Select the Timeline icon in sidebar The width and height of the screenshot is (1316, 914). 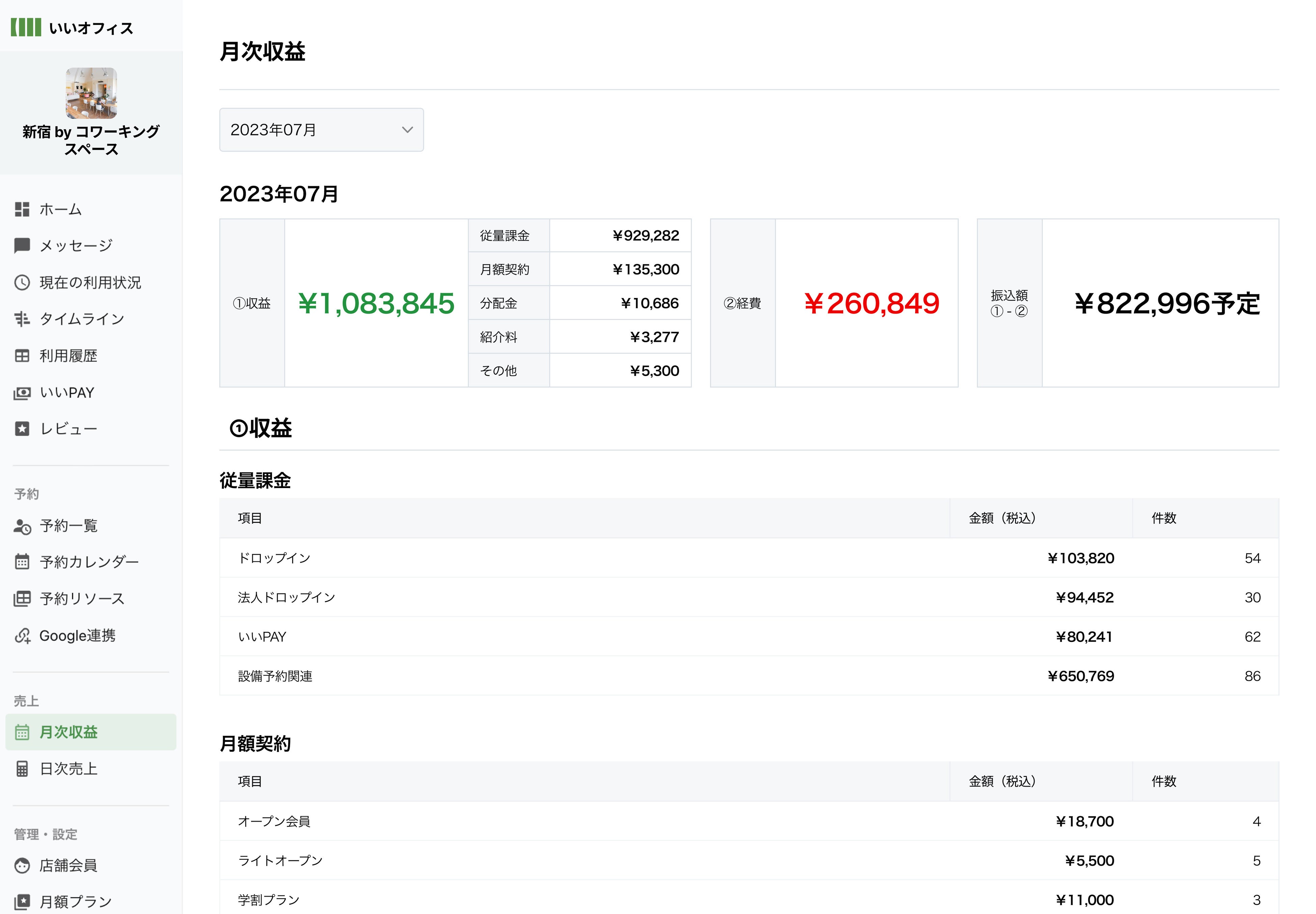pyautogui.click(x=22, y=319)
